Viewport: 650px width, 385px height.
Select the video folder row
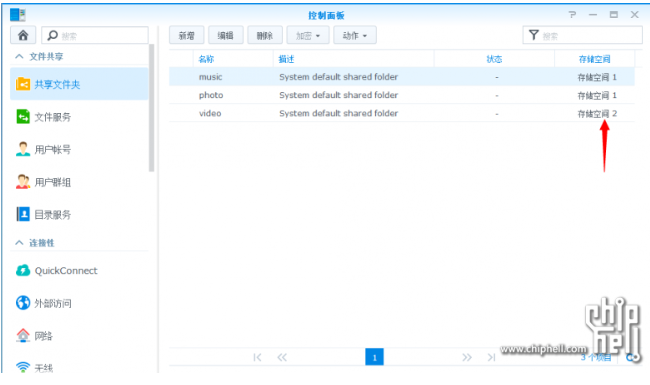tap(402, 113)
